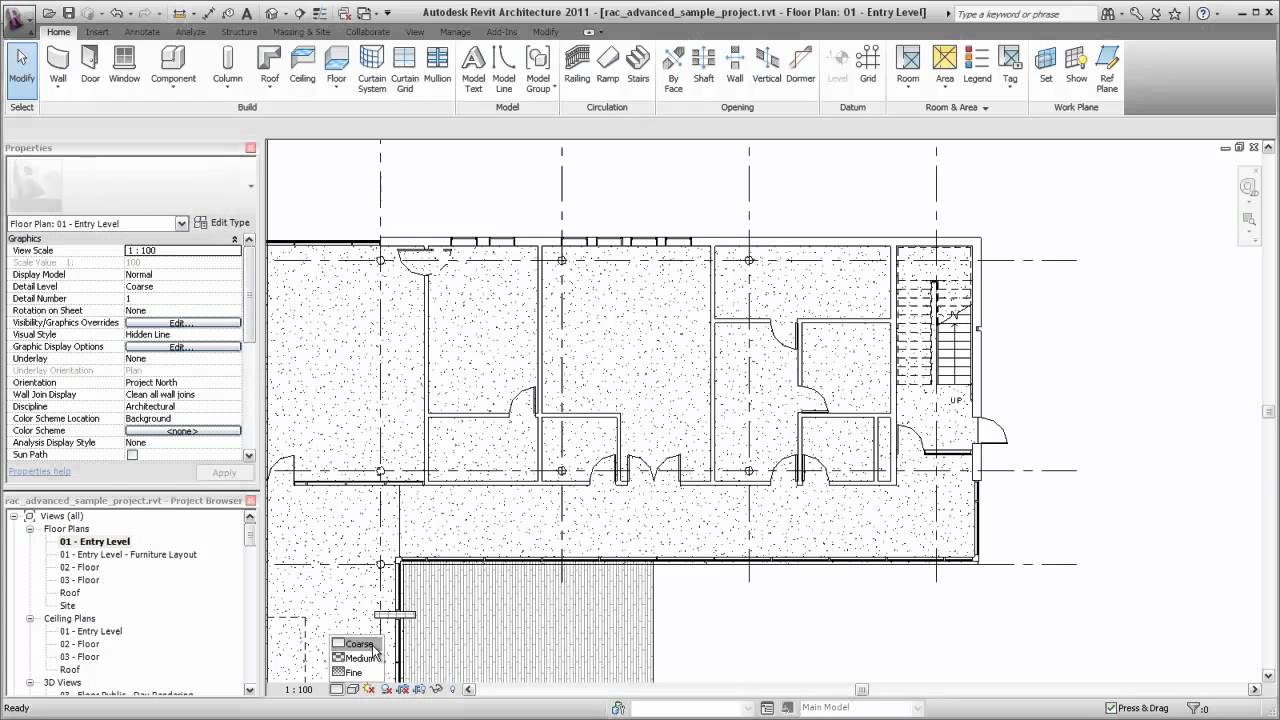Viewport: 1280px width, 720px height.
Task: Choose the Component tool
Action: 173,66
